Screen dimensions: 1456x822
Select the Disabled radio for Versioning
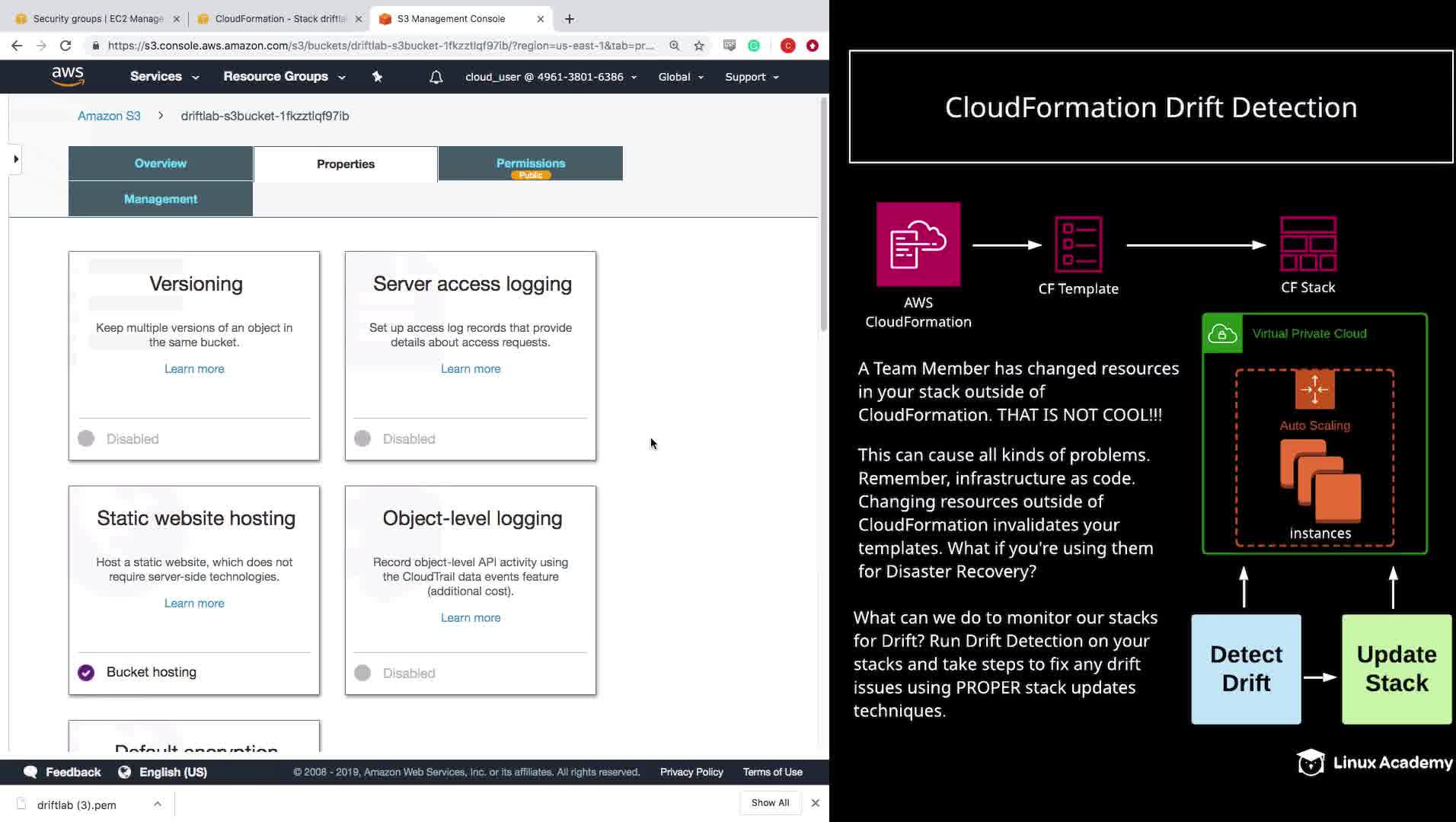86,438
